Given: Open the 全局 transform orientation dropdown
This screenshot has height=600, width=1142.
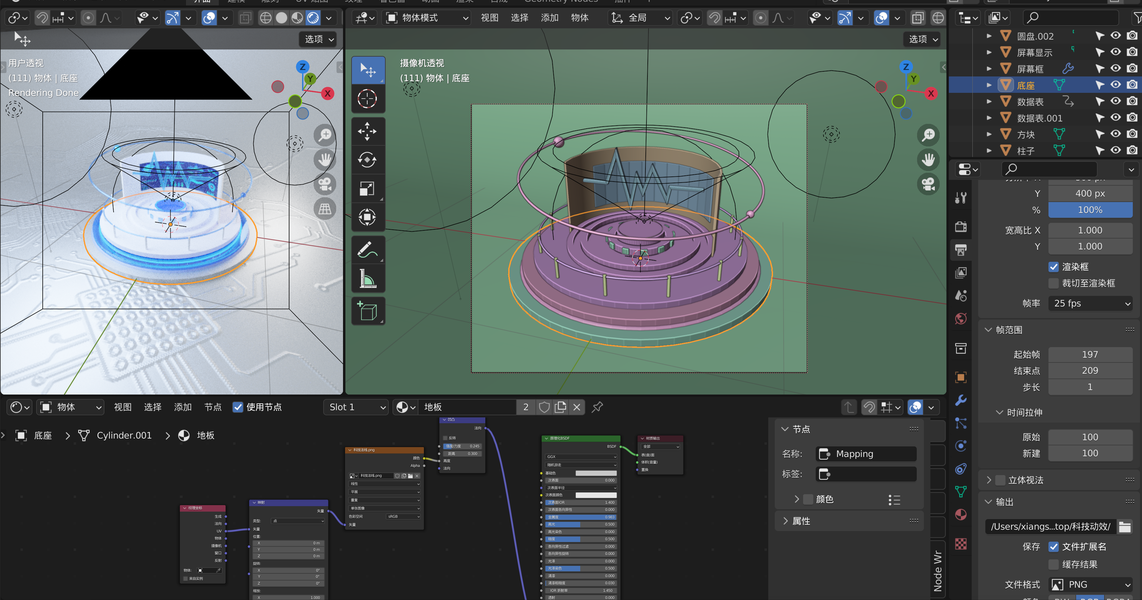Looking at the screenshot, I should pyautogui.click(x=640, y=17).
